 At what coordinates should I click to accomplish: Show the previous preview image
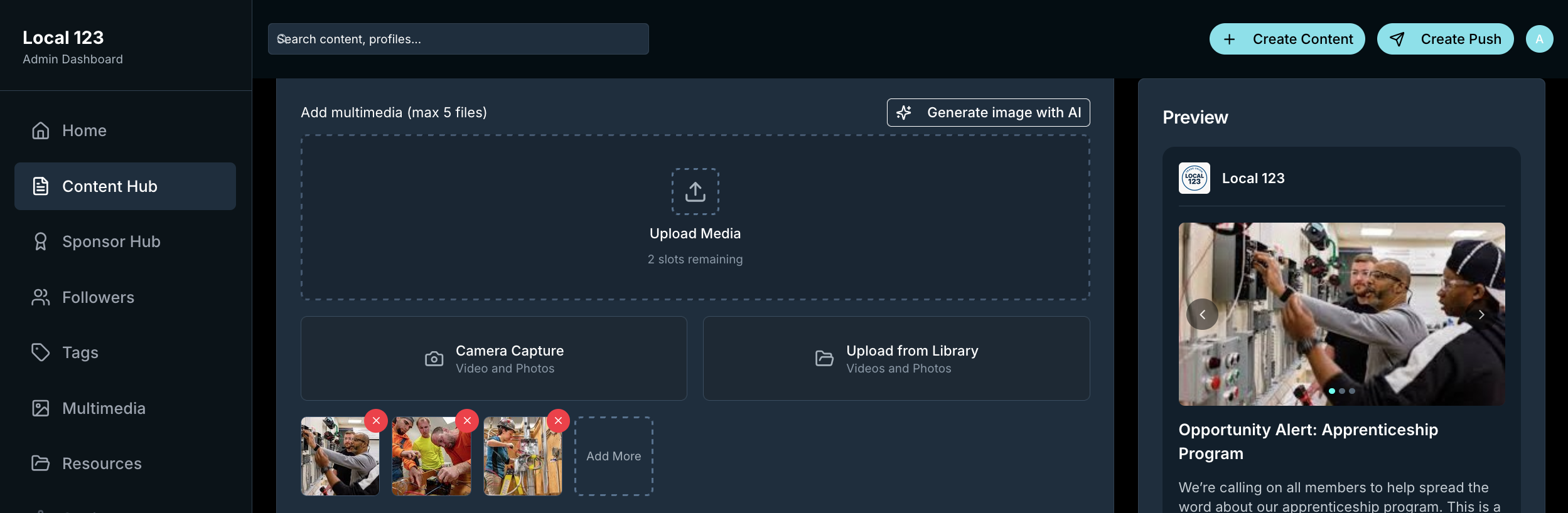pyautogui.click(x=1203, y=314)
